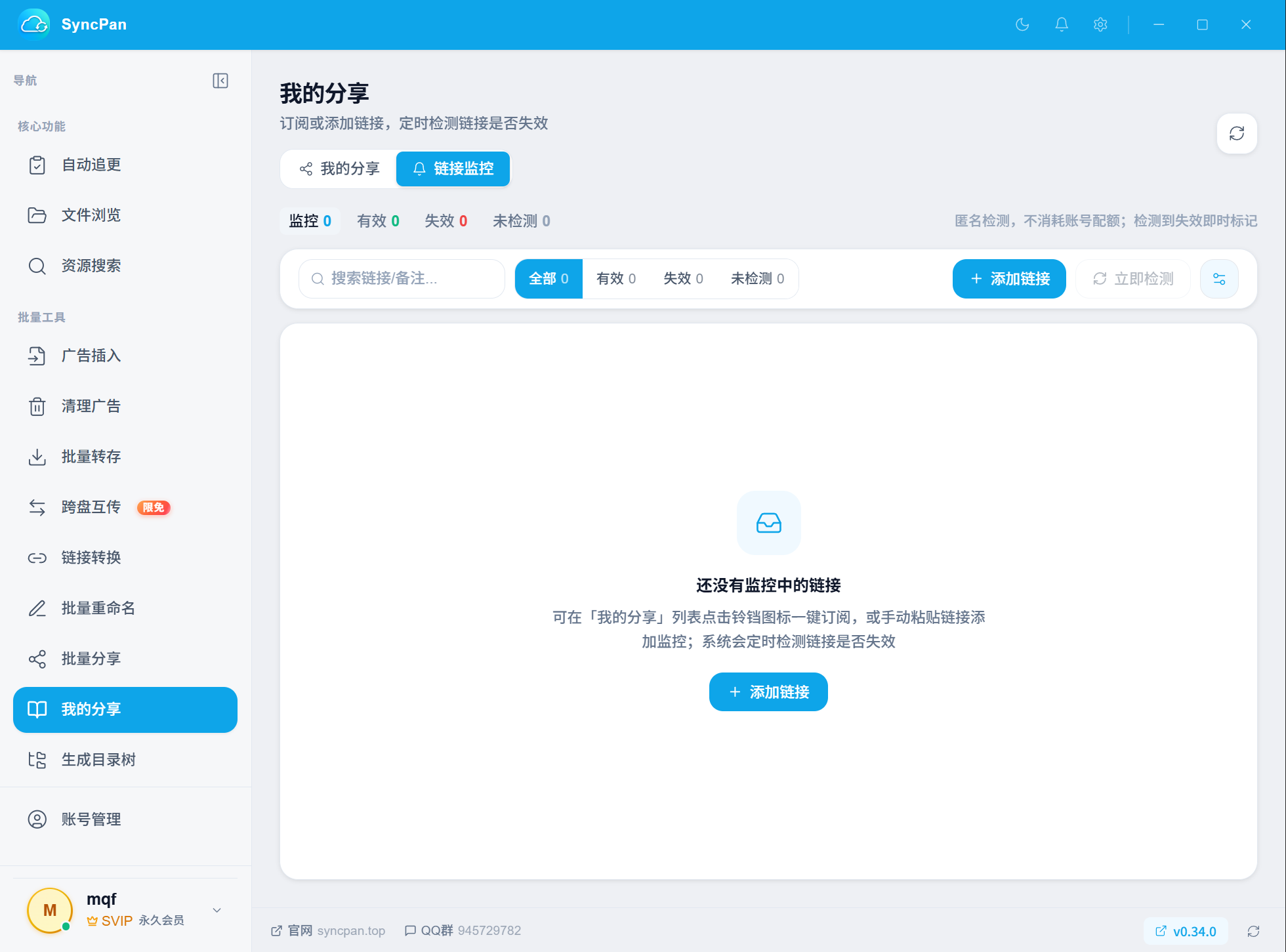Filter by 失效 0 in toolbar
This screenshot has height=952, width=1286.
(x=683, y=279)
